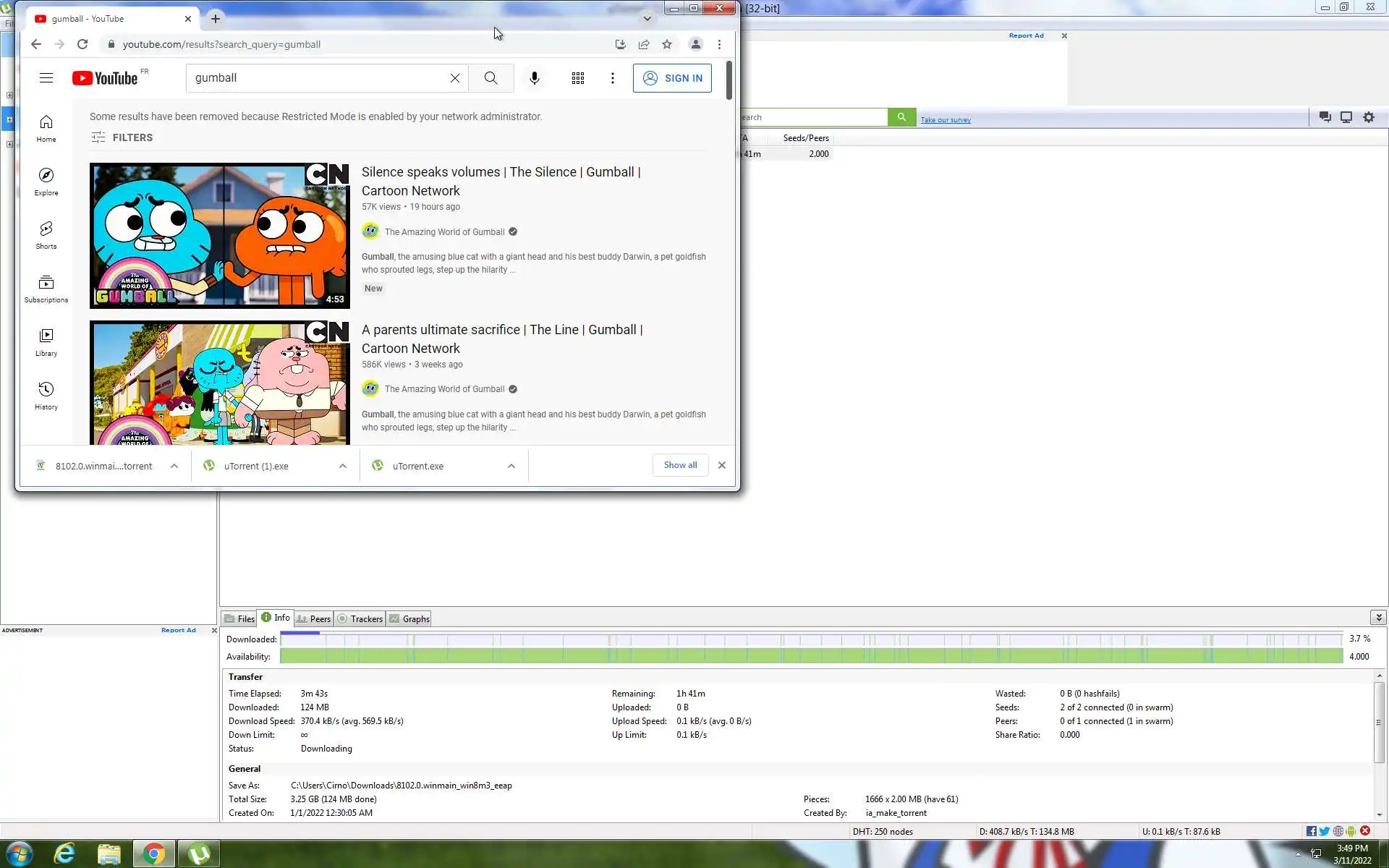Toggle the YouTube hamburger guide menu

(x=46, y=78)
